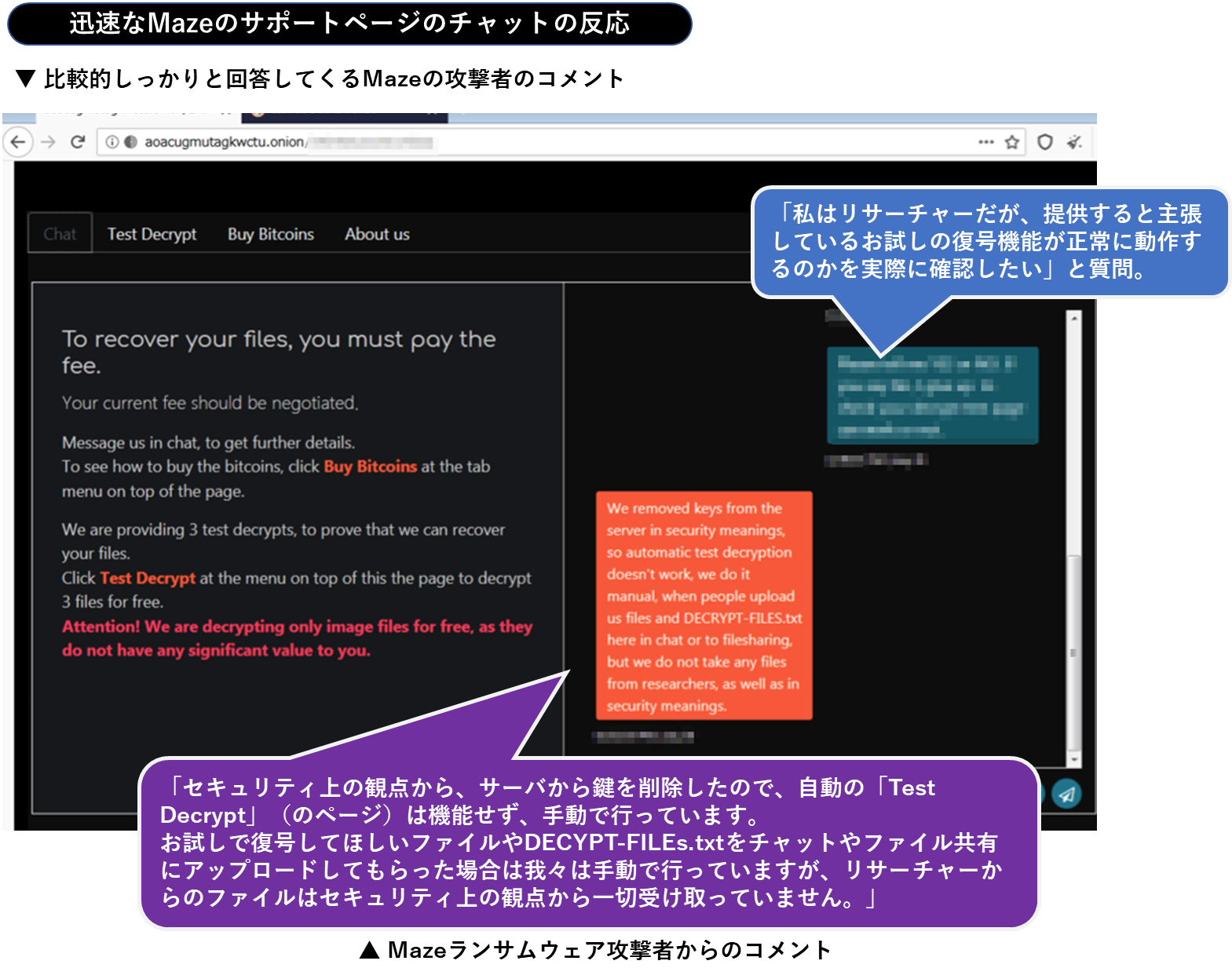Viewport: 1232px width, 979px height.
Task: Click the chat scrollbar down arrow
Action: click(1073, 760)
